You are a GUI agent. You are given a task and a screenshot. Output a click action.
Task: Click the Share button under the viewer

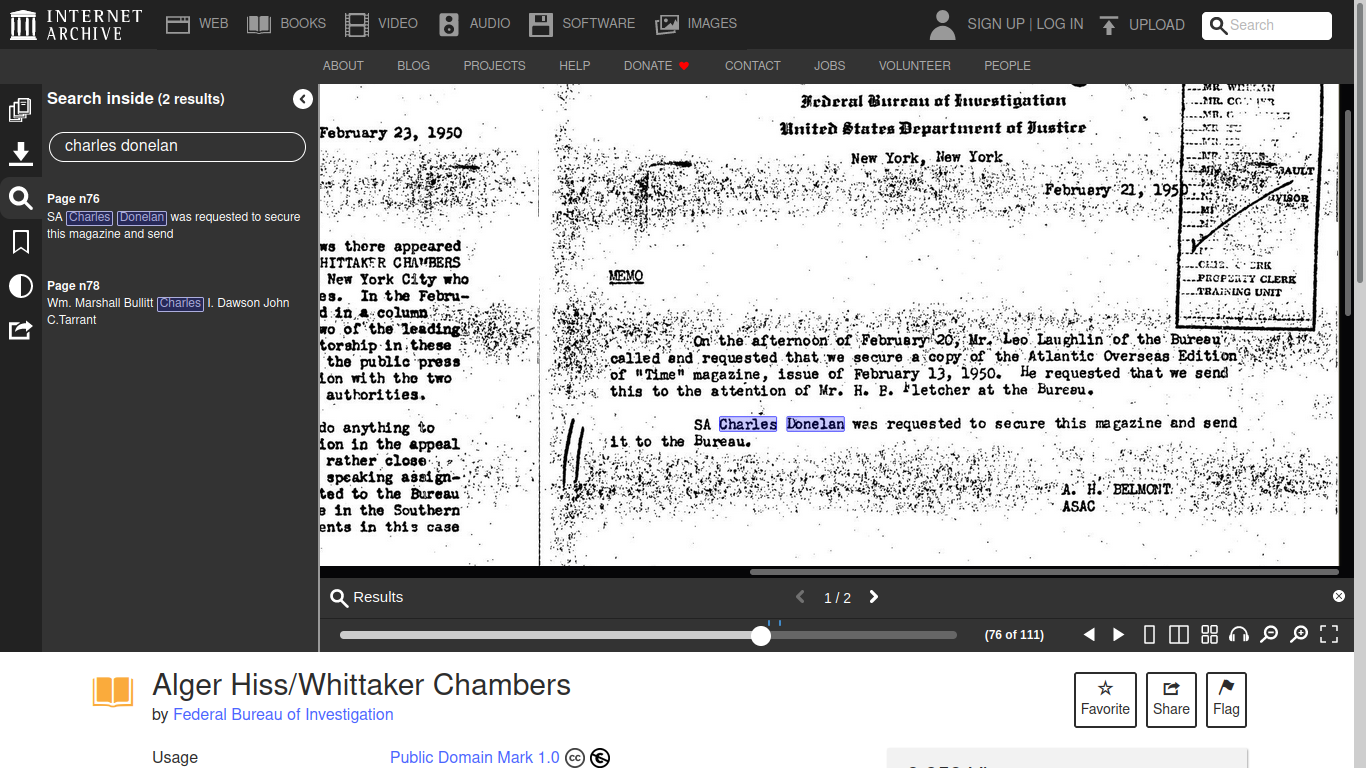click(x=1171, y=699)
